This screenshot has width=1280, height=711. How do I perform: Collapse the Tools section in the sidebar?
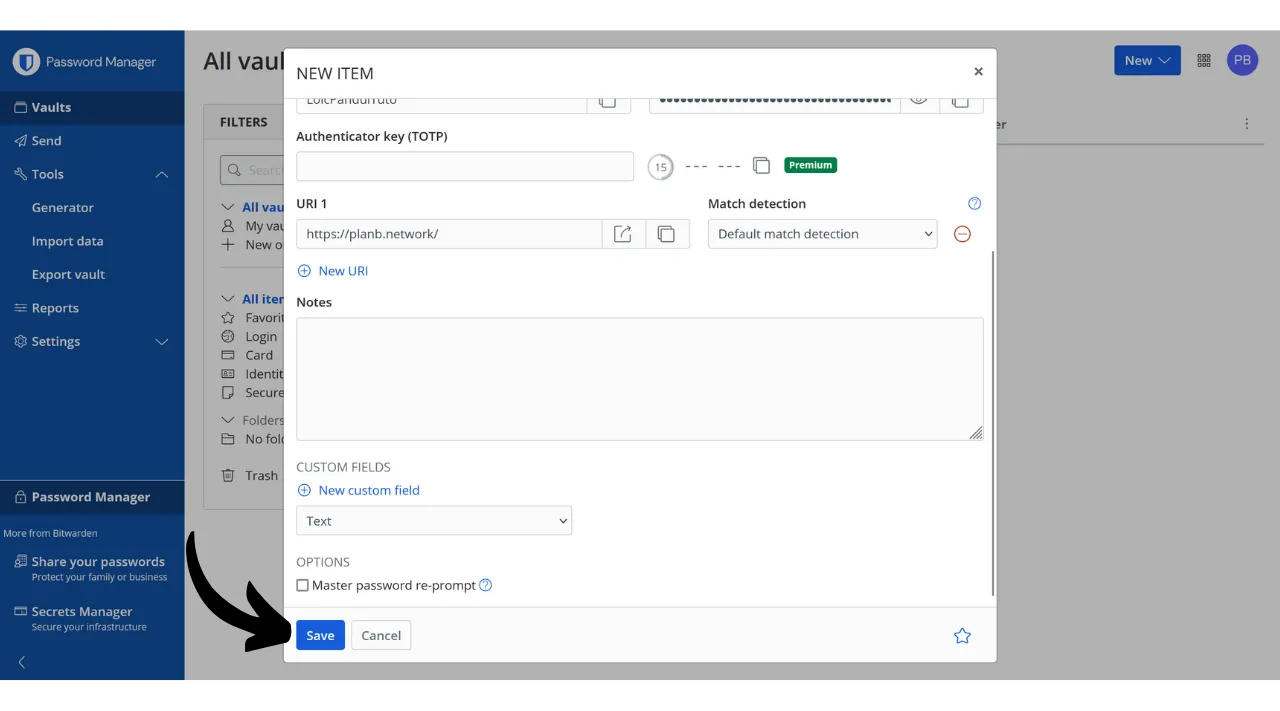[x=161, y=175]
